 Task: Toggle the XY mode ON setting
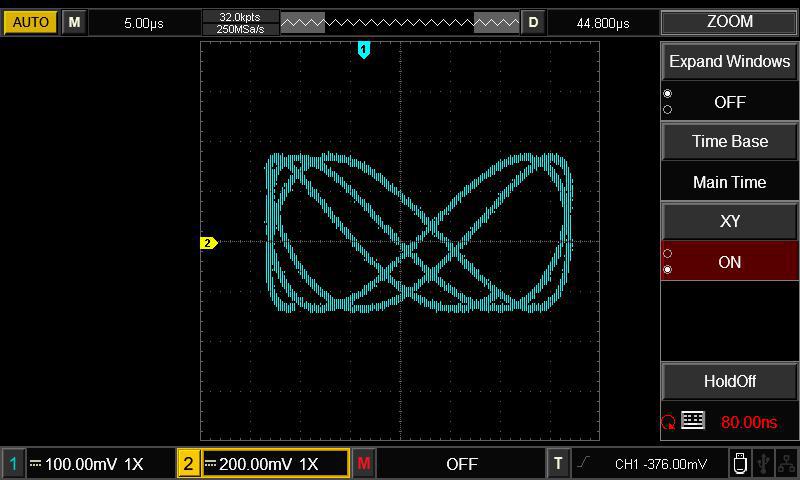[729, 262]
